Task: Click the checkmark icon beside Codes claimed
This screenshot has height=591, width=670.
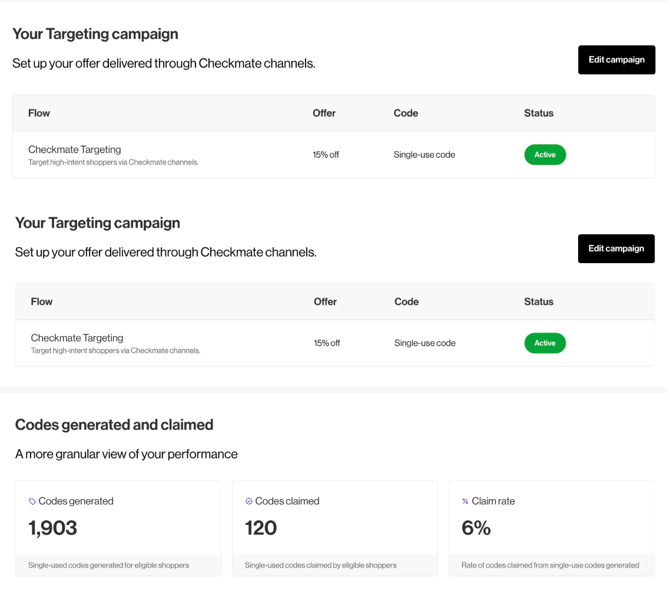Action: pos(249,502)
